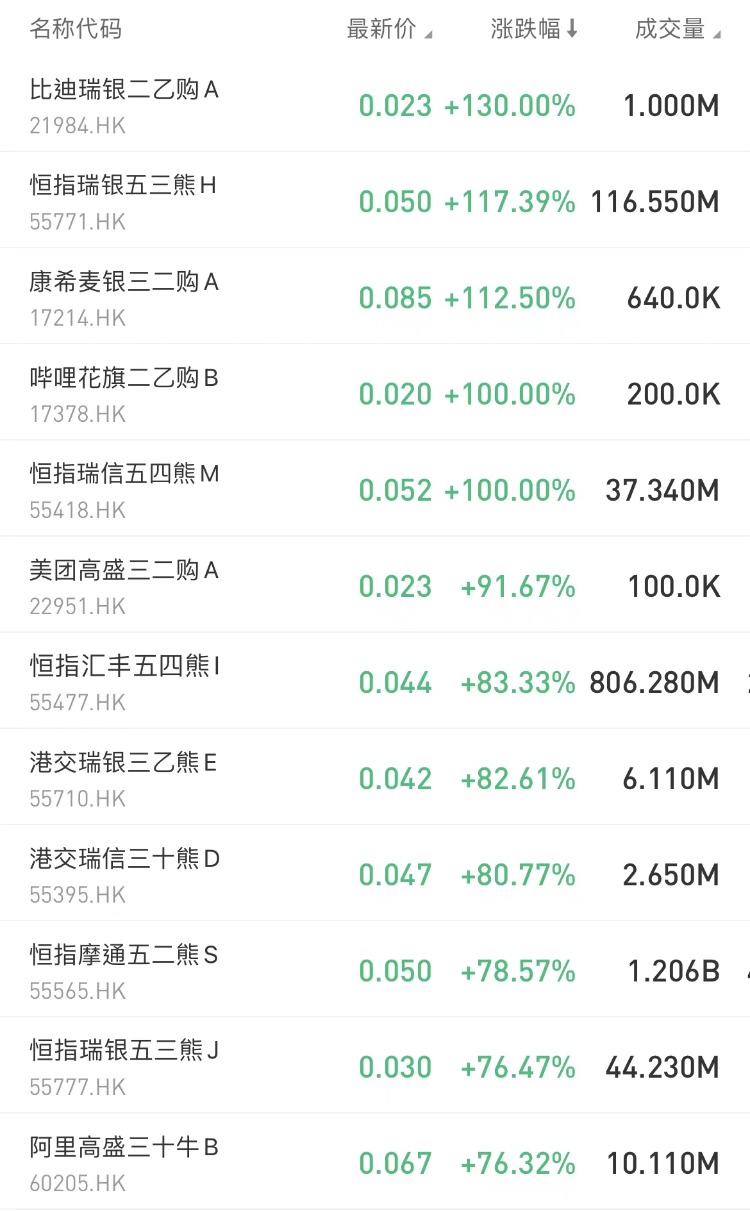Click the sort triangle beside 最新价
This screenshot has width=750, height=1211.
click(x=428, y=34)
